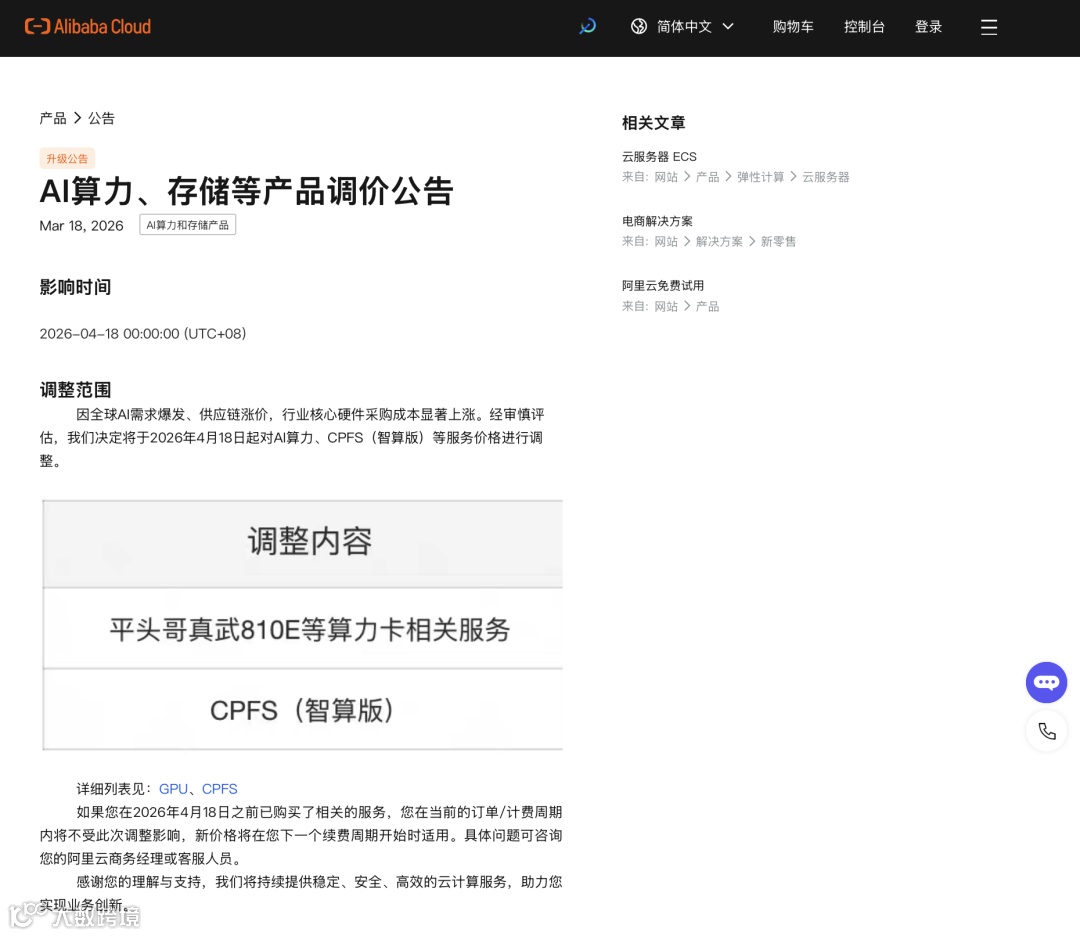
Task: Click 新零售 in solution article path
Action: click(778, 242)
